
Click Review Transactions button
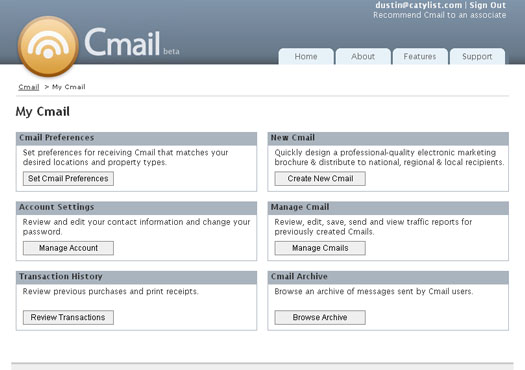[x=68, y=317]
